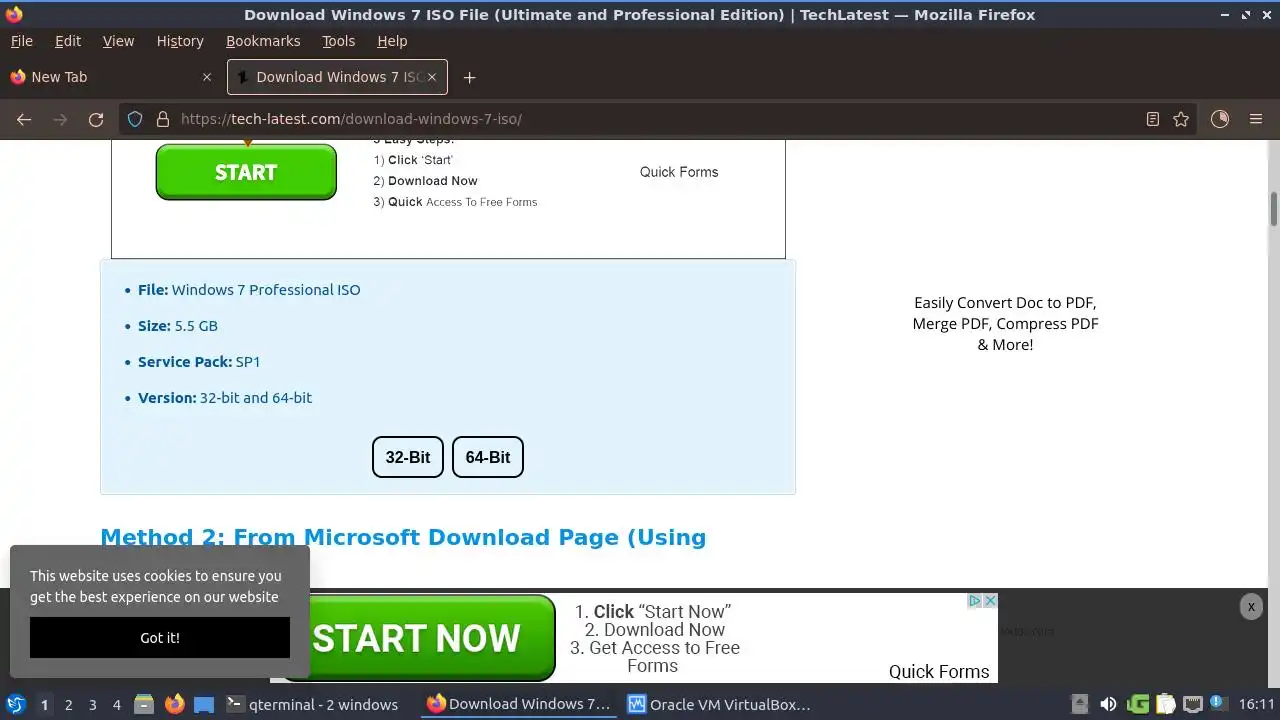The height and width of the screenshot is (720, 1280).
Task: Go back using the browser back arrow
Action: pos(24,119)
